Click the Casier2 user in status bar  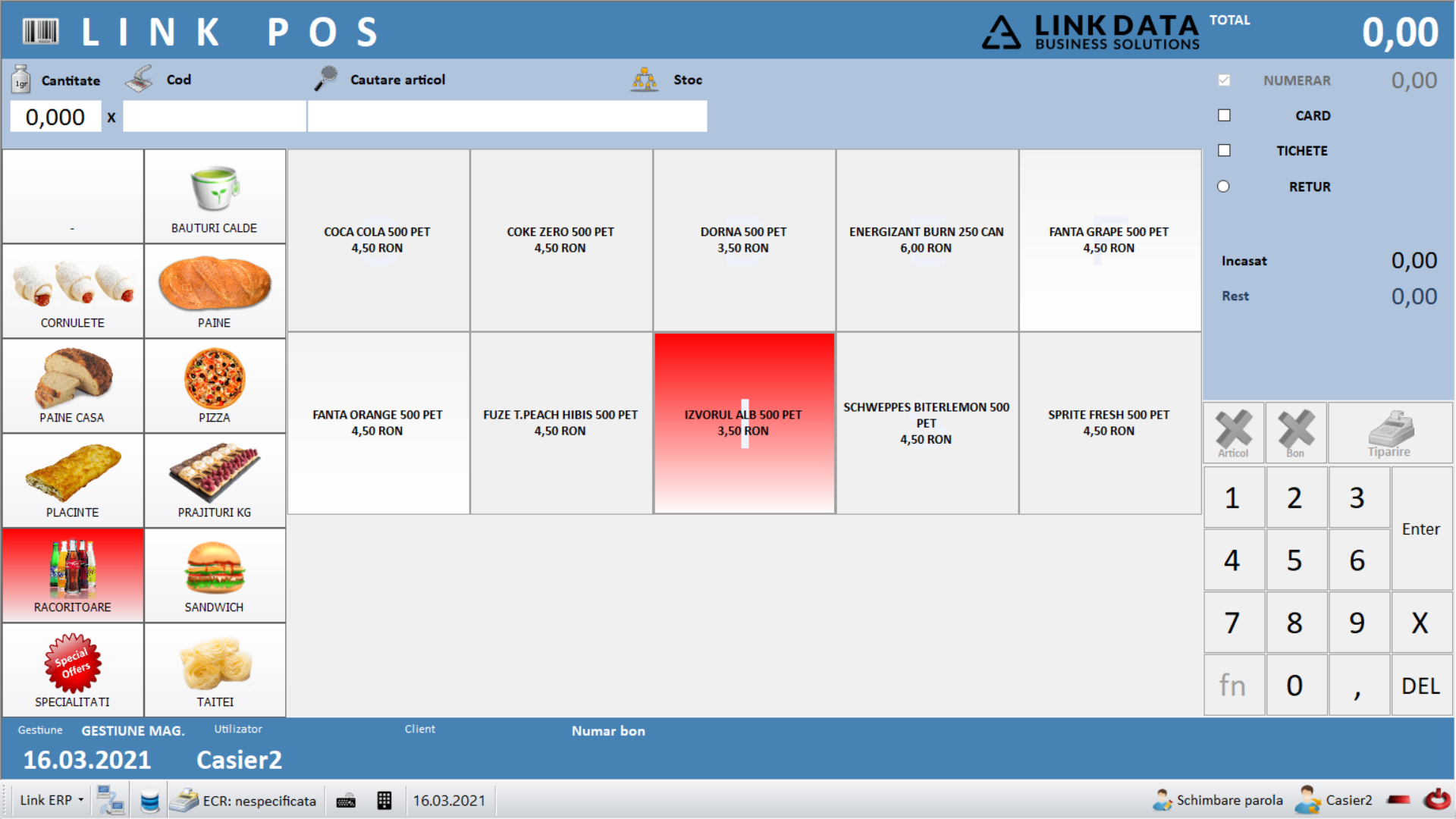(1334, 801)
